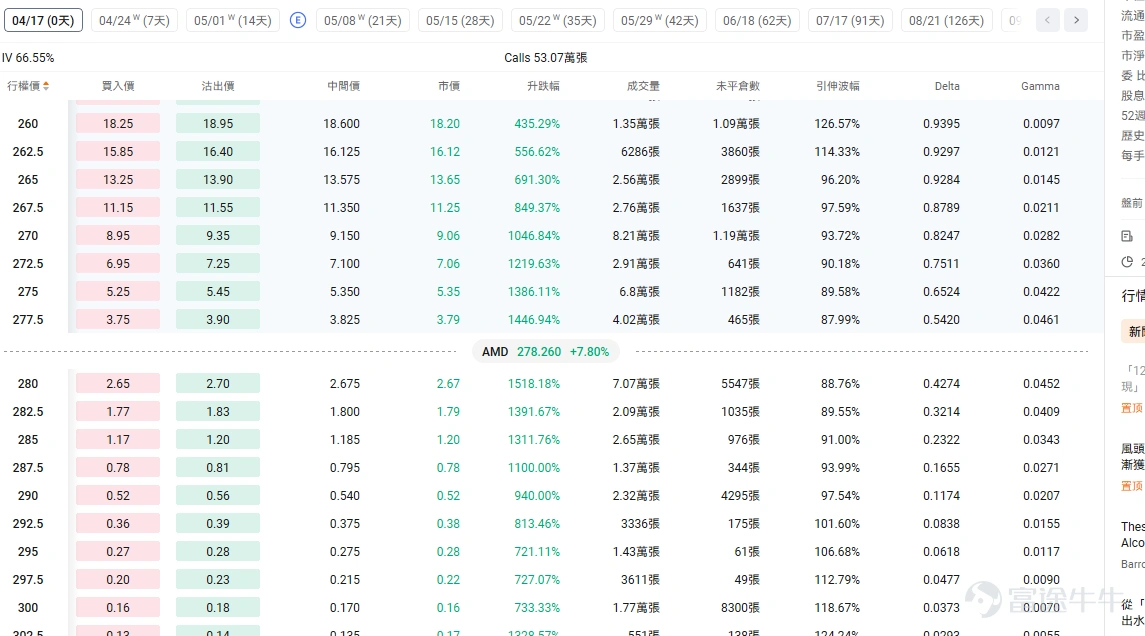Select the 04/17 (0天) expiry tab
This screenshot has height=636, width=1145.
43,20
